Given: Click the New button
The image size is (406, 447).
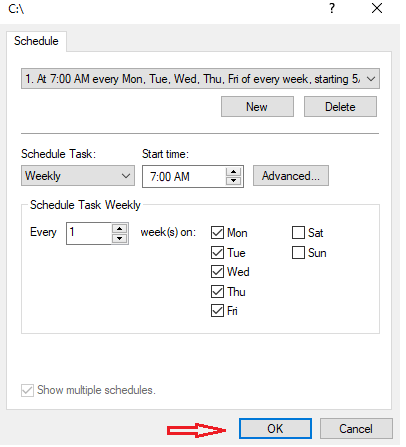Looking at the screenshot, I should tap(257, 107).
